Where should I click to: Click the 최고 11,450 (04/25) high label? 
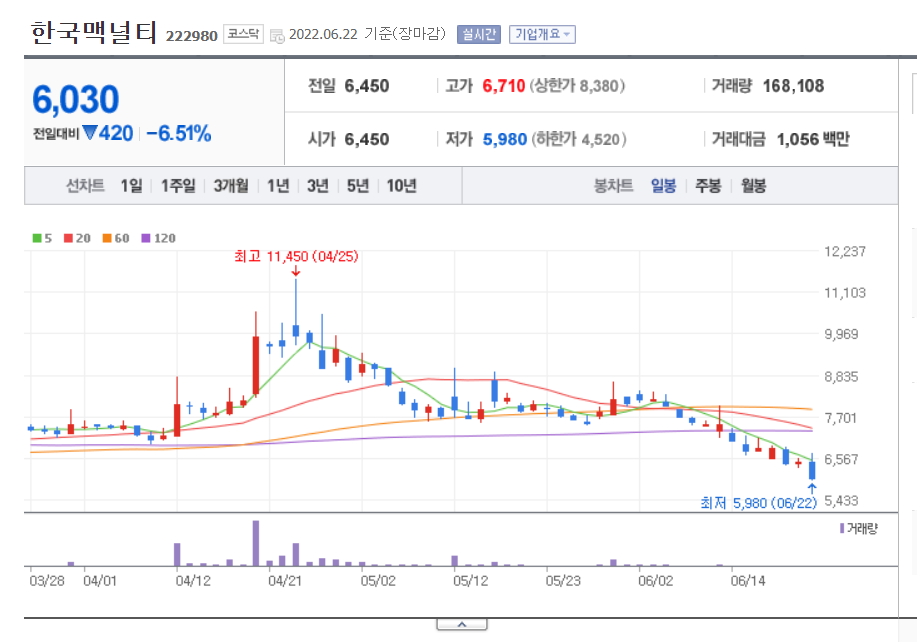pyautogui.click(x=296, y=256)
